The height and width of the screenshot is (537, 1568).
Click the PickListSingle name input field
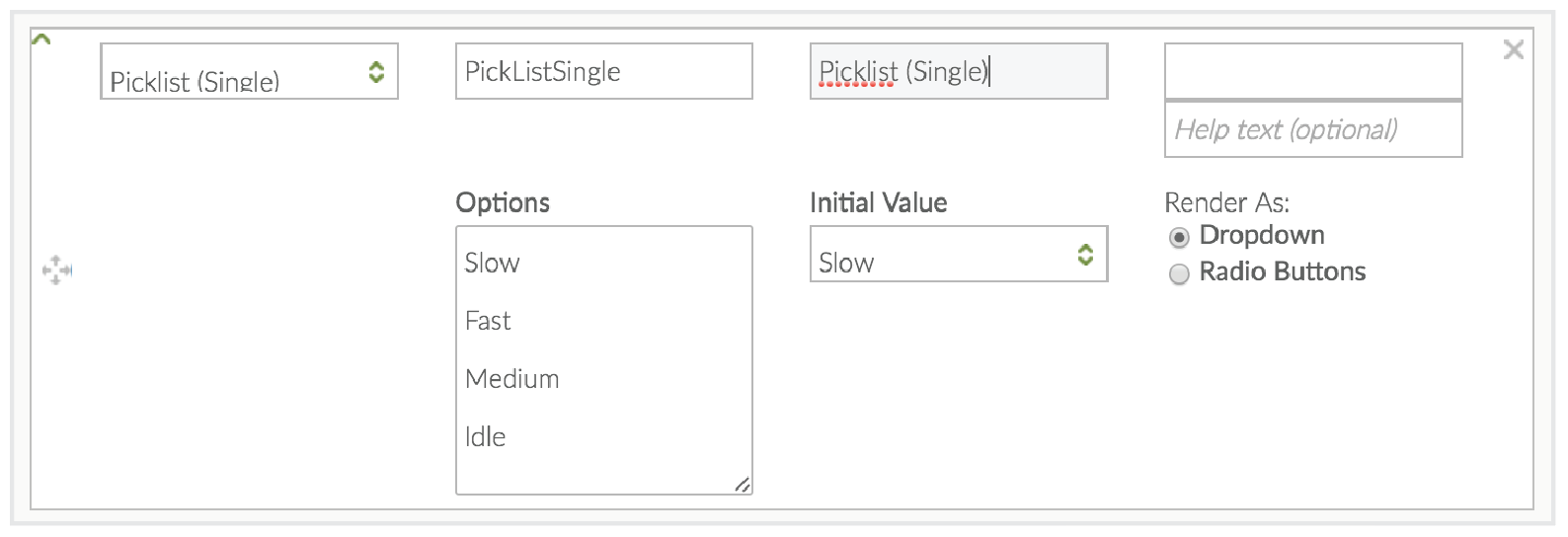pyautogui.click(x=603, y=71)
